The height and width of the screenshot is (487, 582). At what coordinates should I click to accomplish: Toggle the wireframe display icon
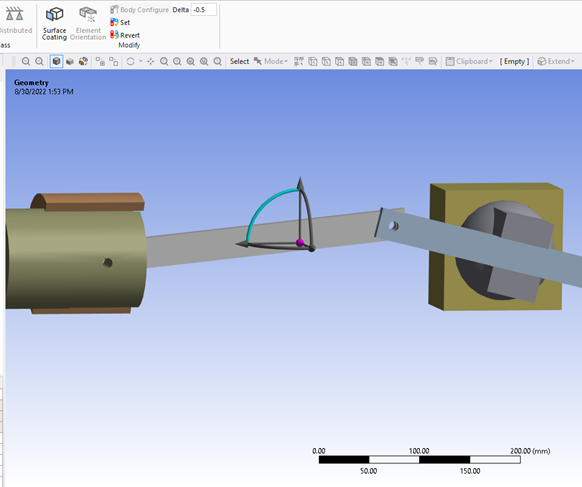click(x=84, y=61)
